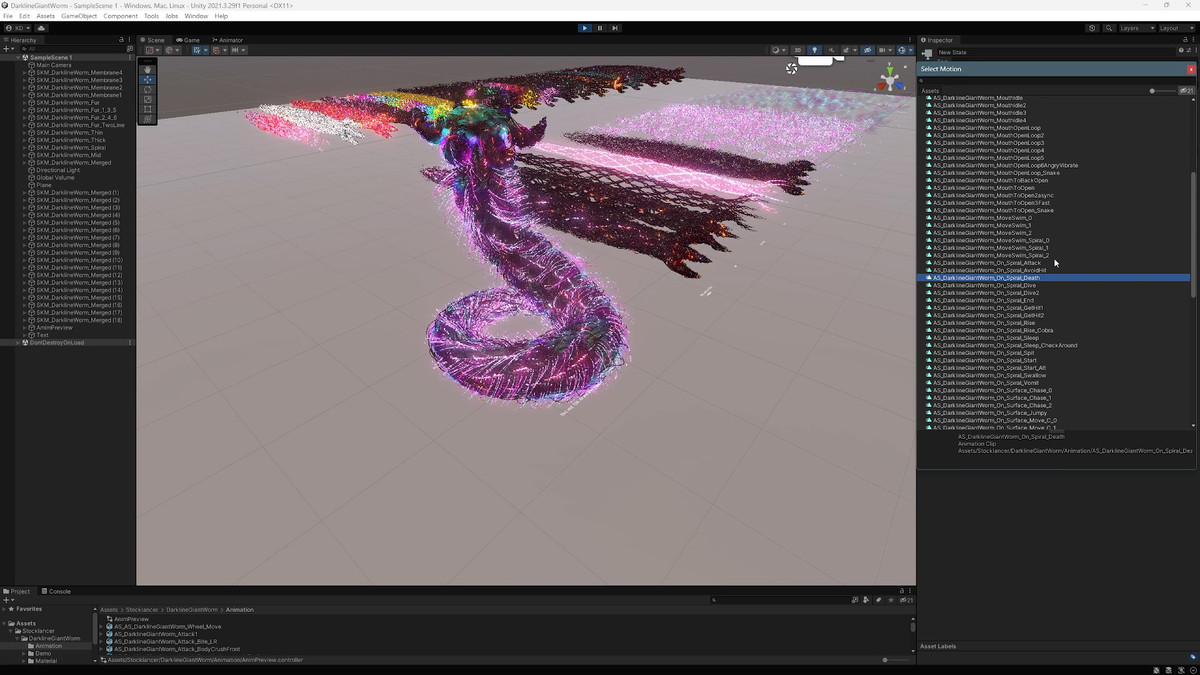Select the Scale tool in scene toolbar
This screenshot has height=675, width=1200.
pos(148,99)
